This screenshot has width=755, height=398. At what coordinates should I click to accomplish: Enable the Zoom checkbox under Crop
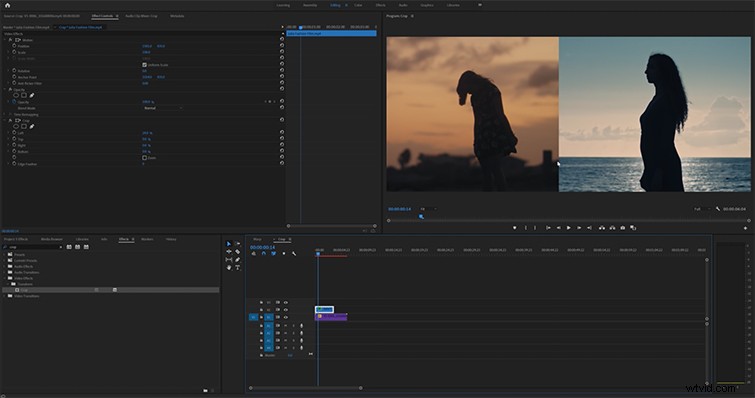click(144, 157)
